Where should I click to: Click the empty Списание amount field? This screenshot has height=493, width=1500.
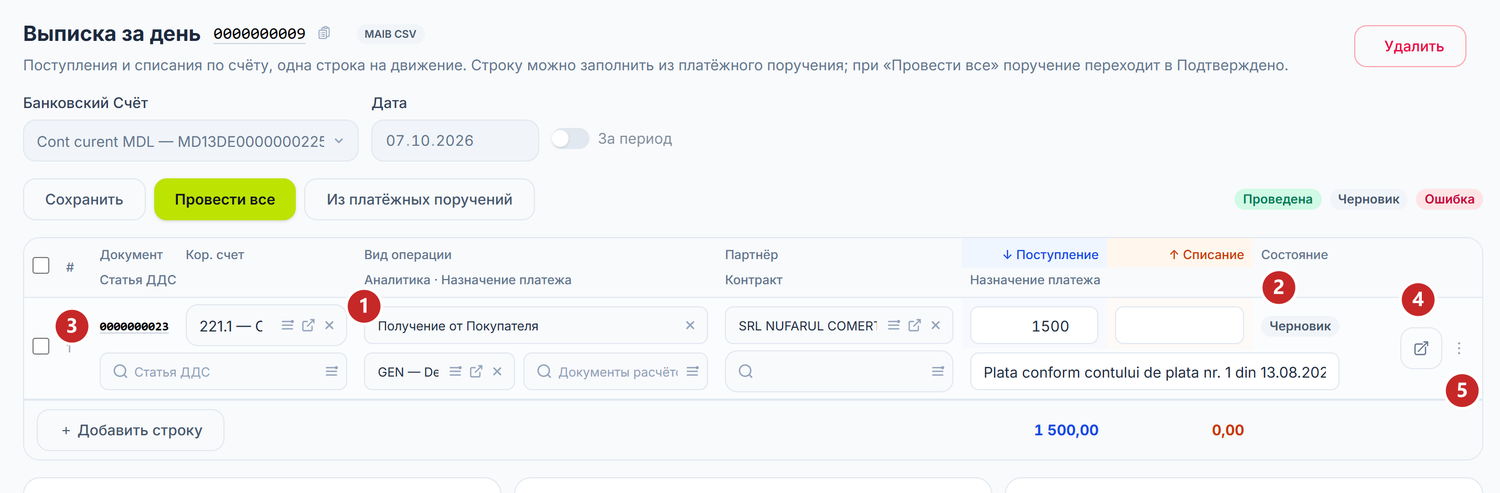tap(1179, 325)
